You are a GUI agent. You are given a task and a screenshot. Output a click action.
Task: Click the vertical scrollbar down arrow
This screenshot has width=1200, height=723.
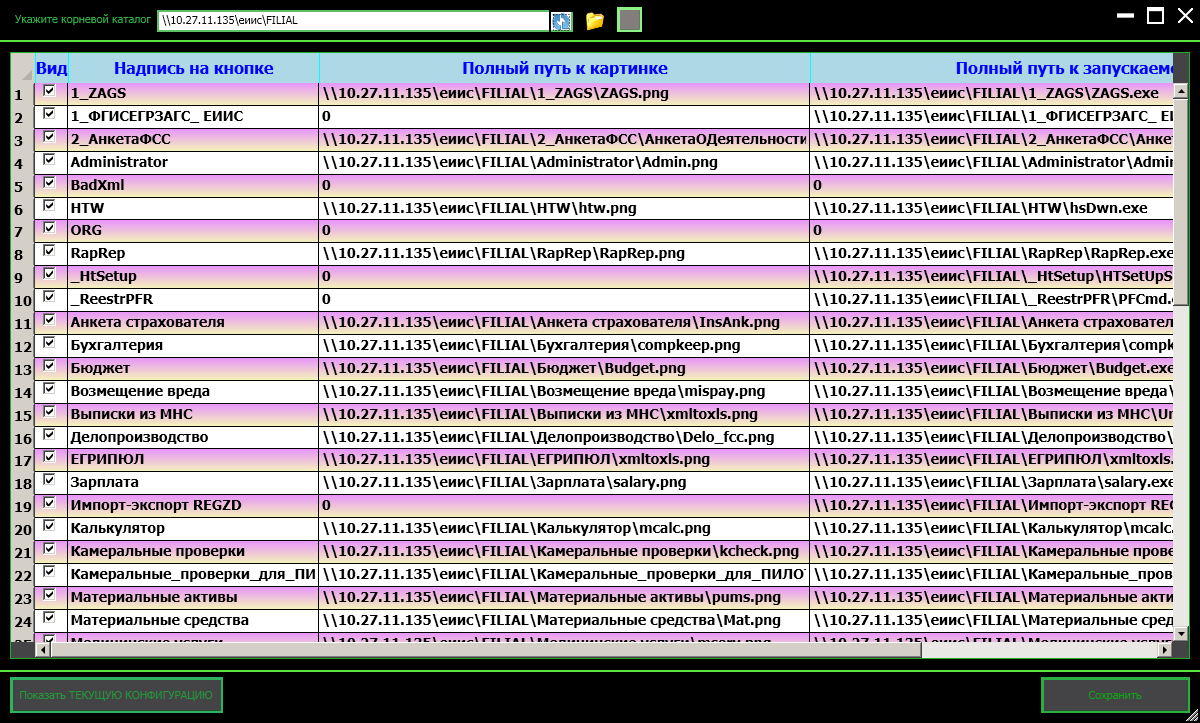point(1180,633)
